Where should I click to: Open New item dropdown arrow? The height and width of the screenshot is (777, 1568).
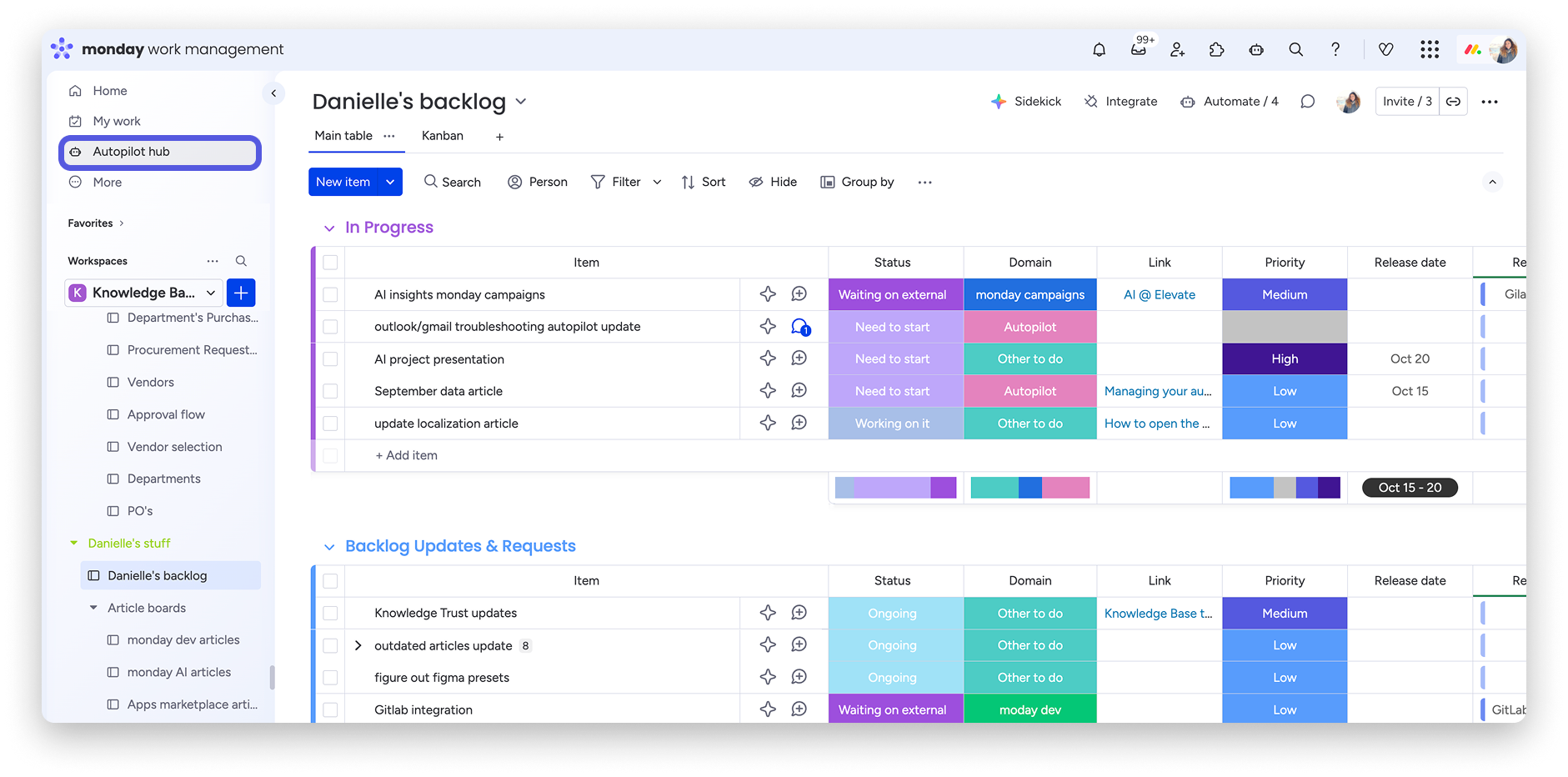click(x=390, y=182)
